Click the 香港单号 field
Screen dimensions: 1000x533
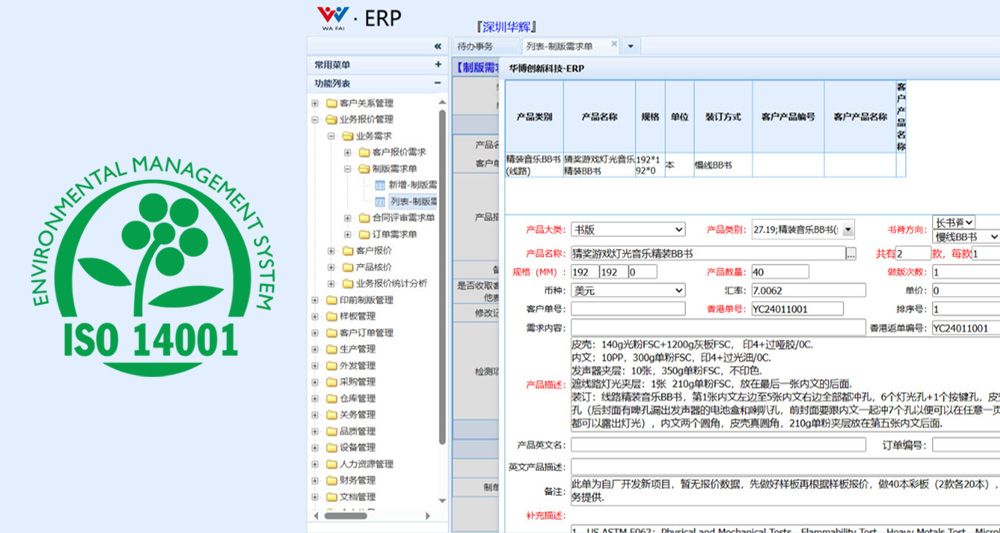(x=797, y=309)
